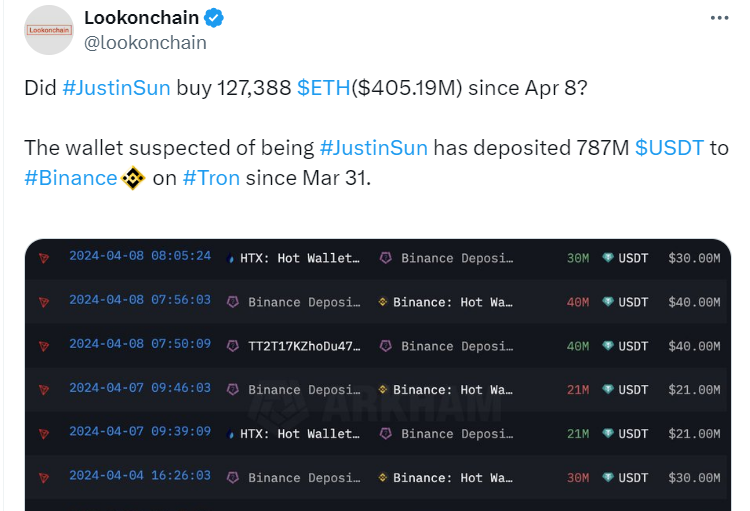Screen dimensions: 750x511
Task: Click the blue verified badge icon
Action: tap(214, 18)
